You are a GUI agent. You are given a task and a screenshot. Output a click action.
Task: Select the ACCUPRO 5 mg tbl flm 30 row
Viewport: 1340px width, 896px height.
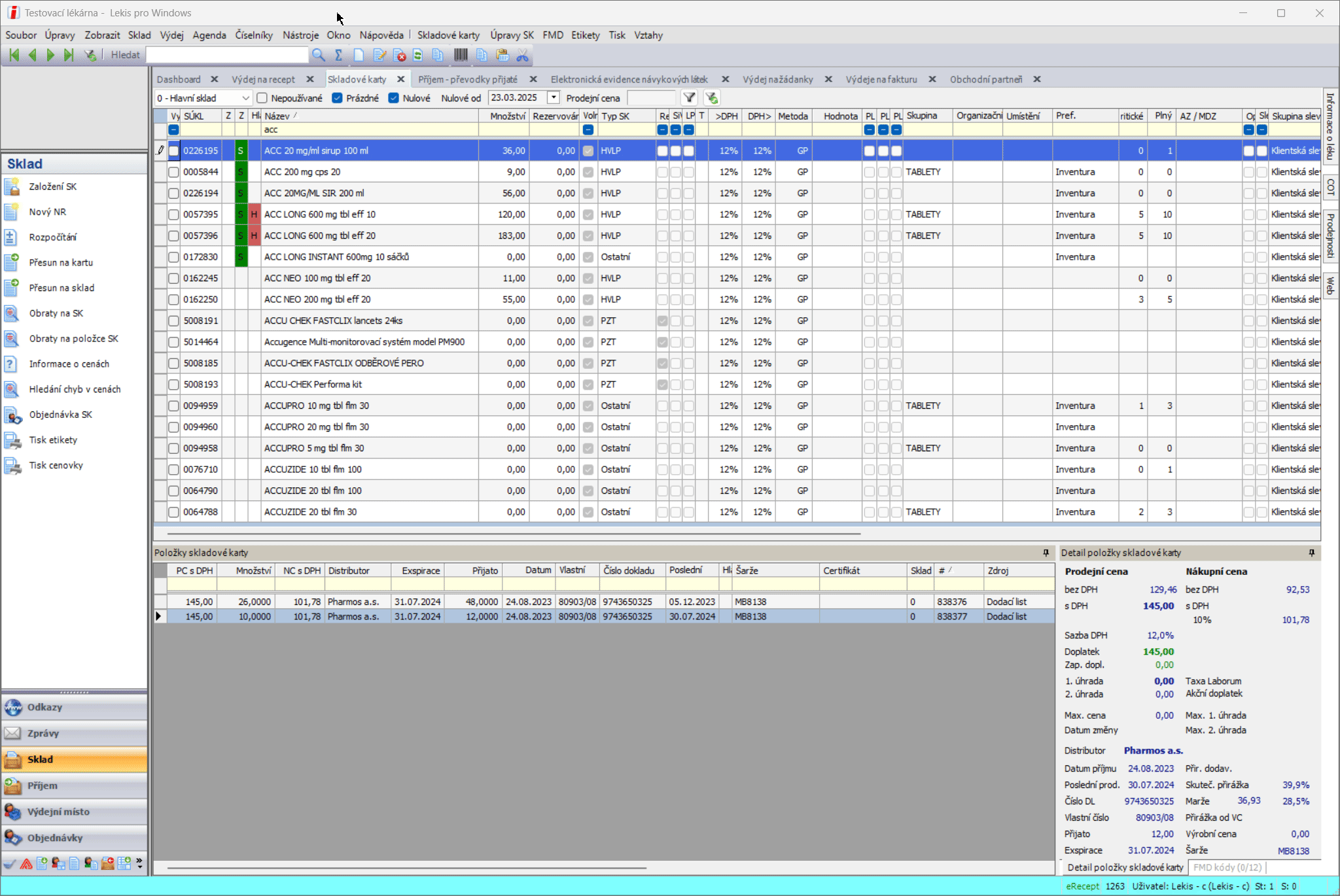(736, 448)
